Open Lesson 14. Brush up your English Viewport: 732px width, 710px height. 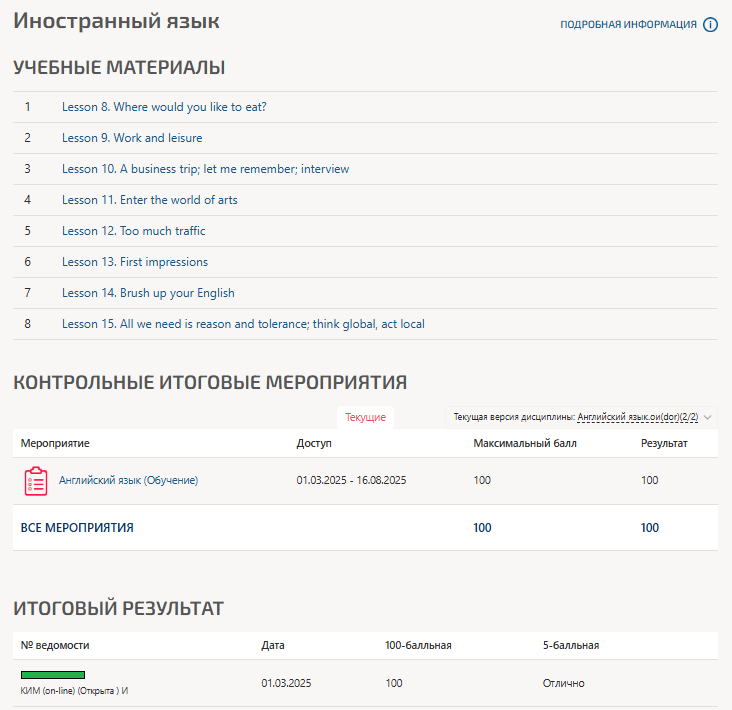(x=148, y=293)
